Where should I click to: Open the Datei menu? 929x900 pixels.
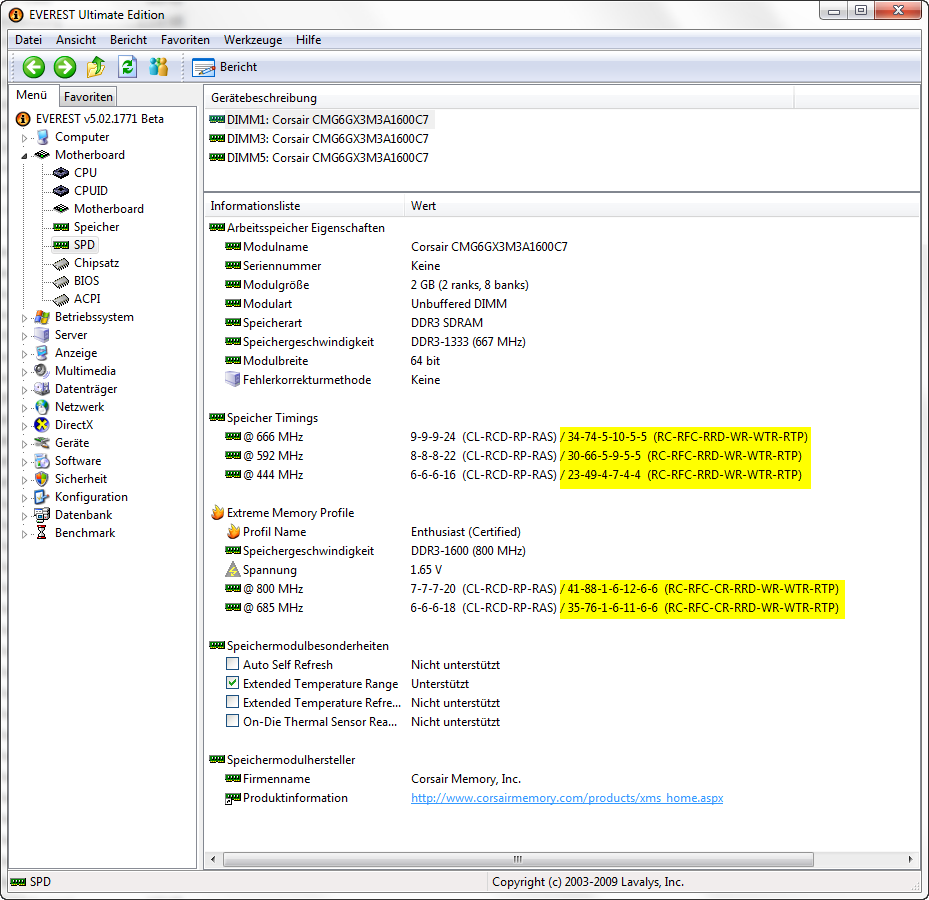pos(28,40)
